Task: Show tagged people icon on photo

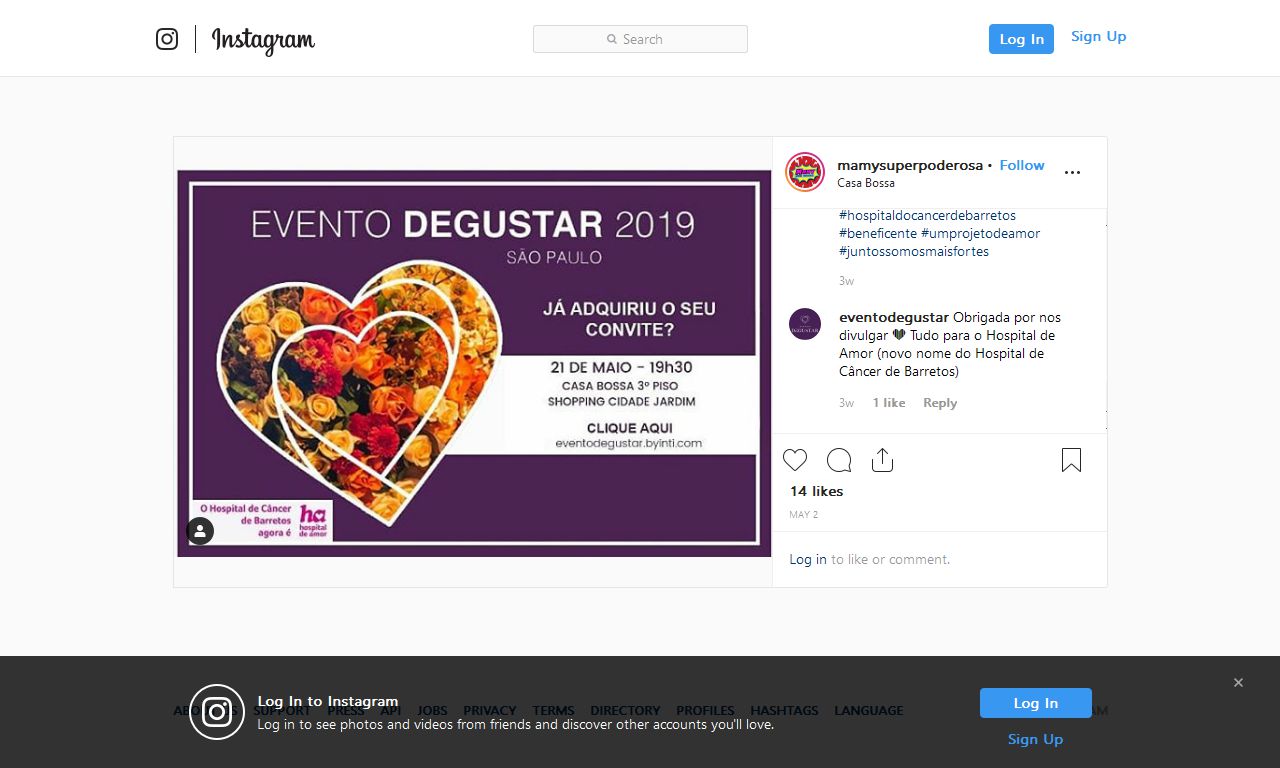Action: [x=200, y=531]
